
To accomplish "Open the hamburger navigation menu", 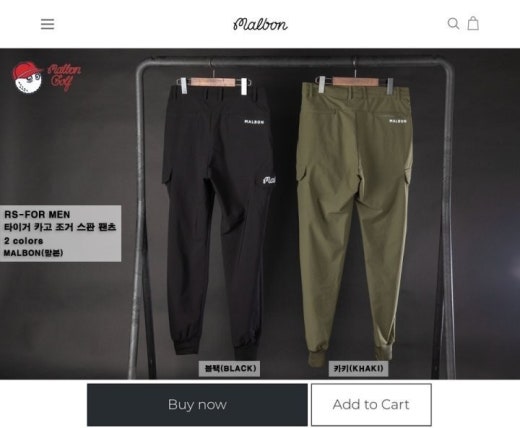I will (x=47, y=24).
